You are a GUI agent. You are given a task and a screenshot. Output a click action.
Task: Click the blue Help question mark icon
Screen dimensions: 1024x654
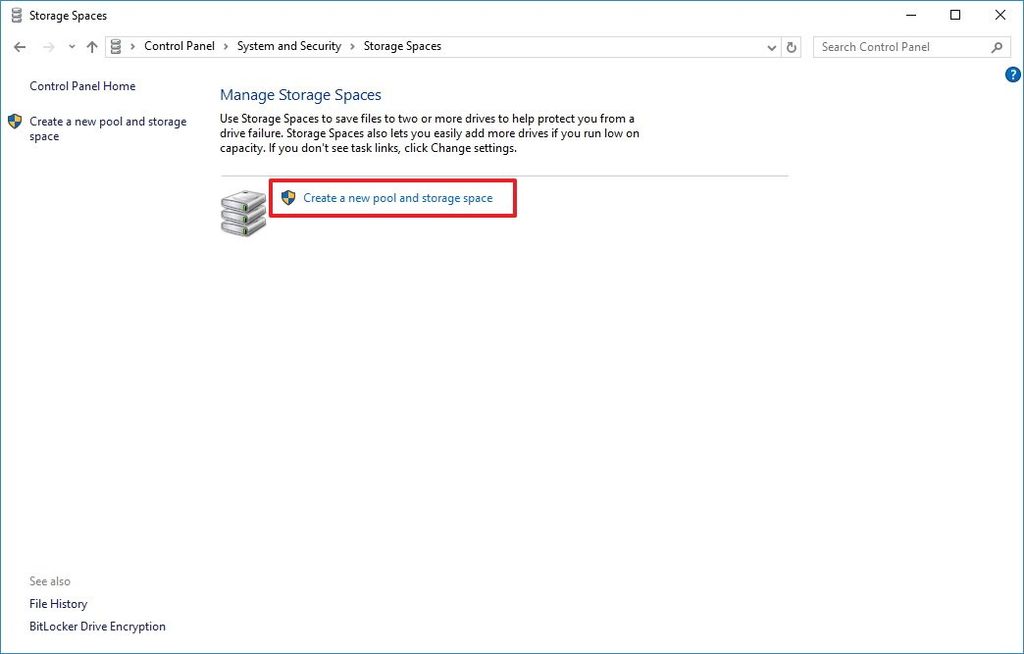(x=1012, y=74)
